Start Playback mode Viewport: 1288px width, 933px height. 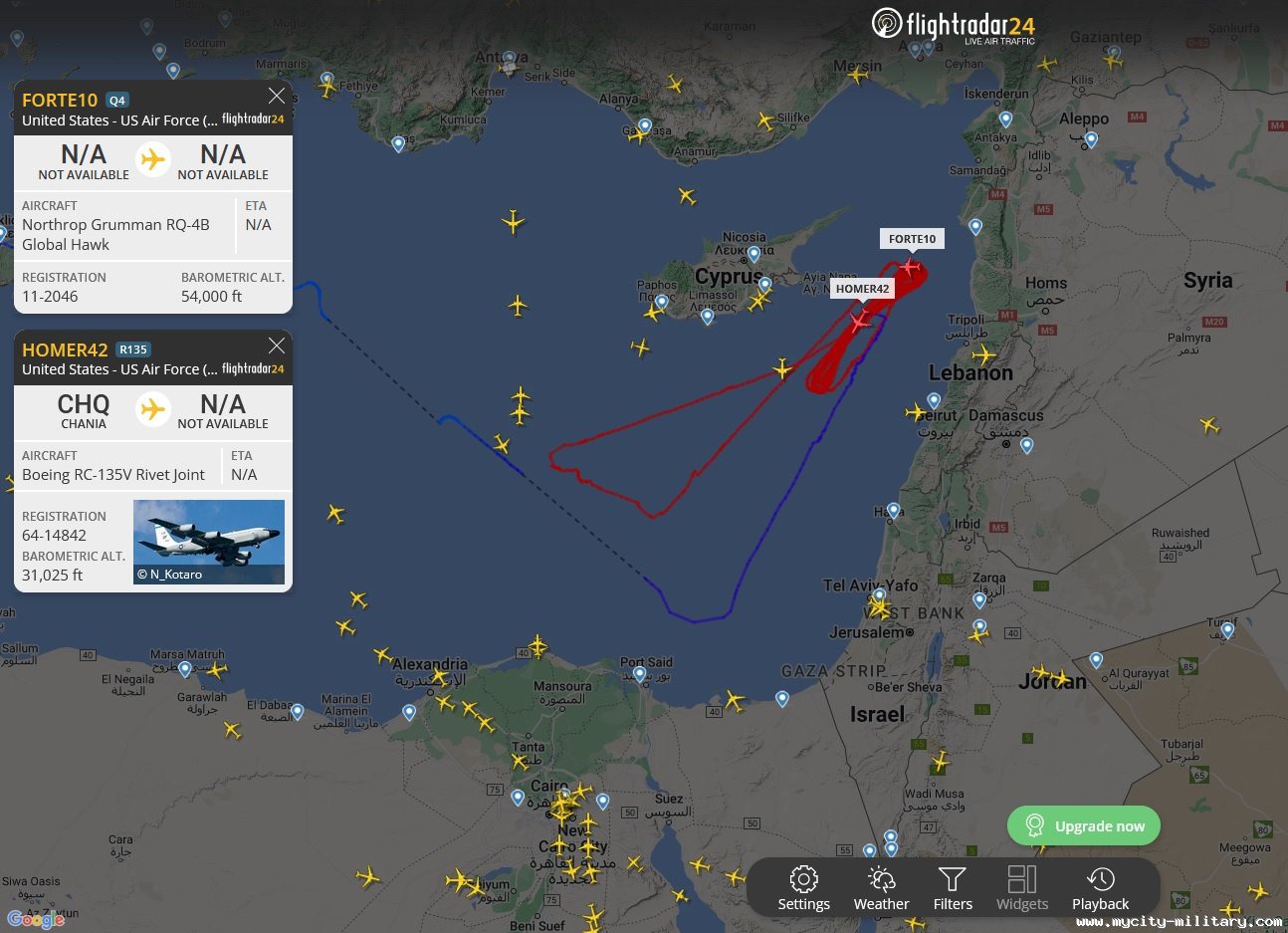click(1100, 888)
